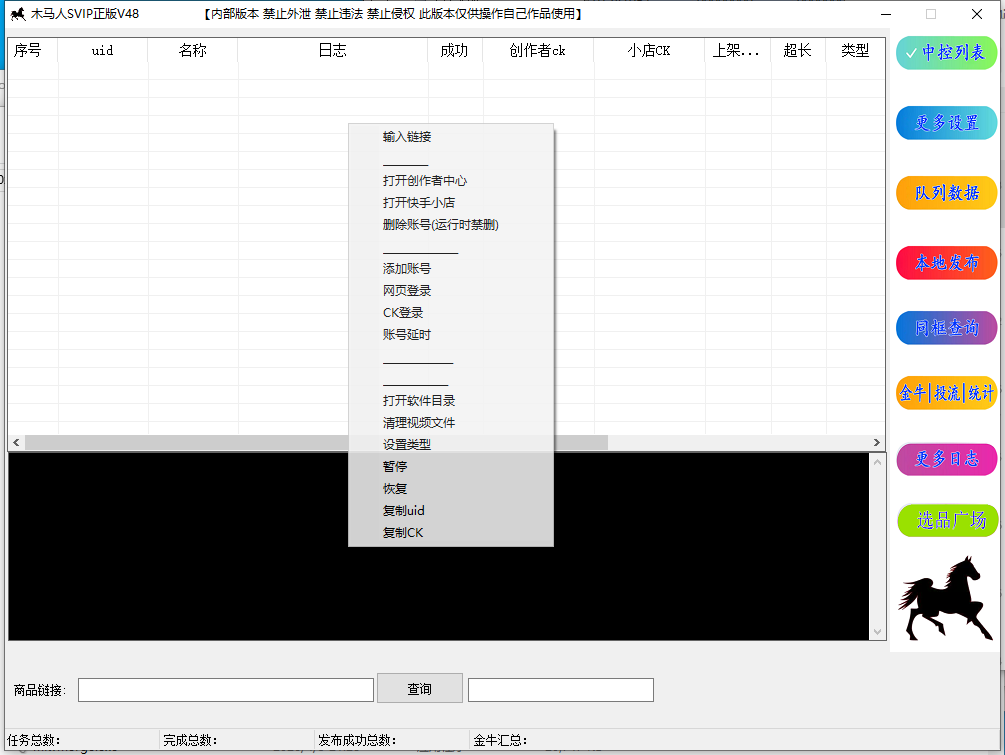Open 更多设置 settings
This screenshot has width=1005, height=755.
point(946,122)
